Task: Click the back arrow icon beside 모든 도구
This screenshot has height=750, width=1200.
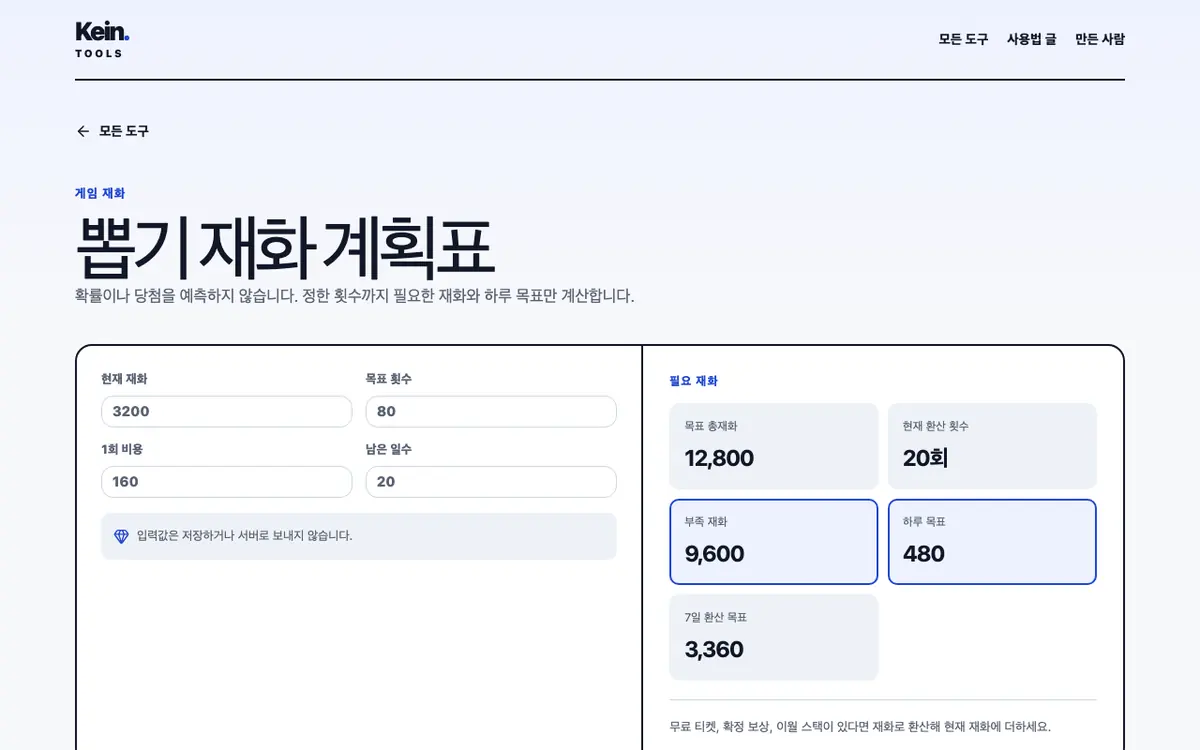Action: click(83, 131)
